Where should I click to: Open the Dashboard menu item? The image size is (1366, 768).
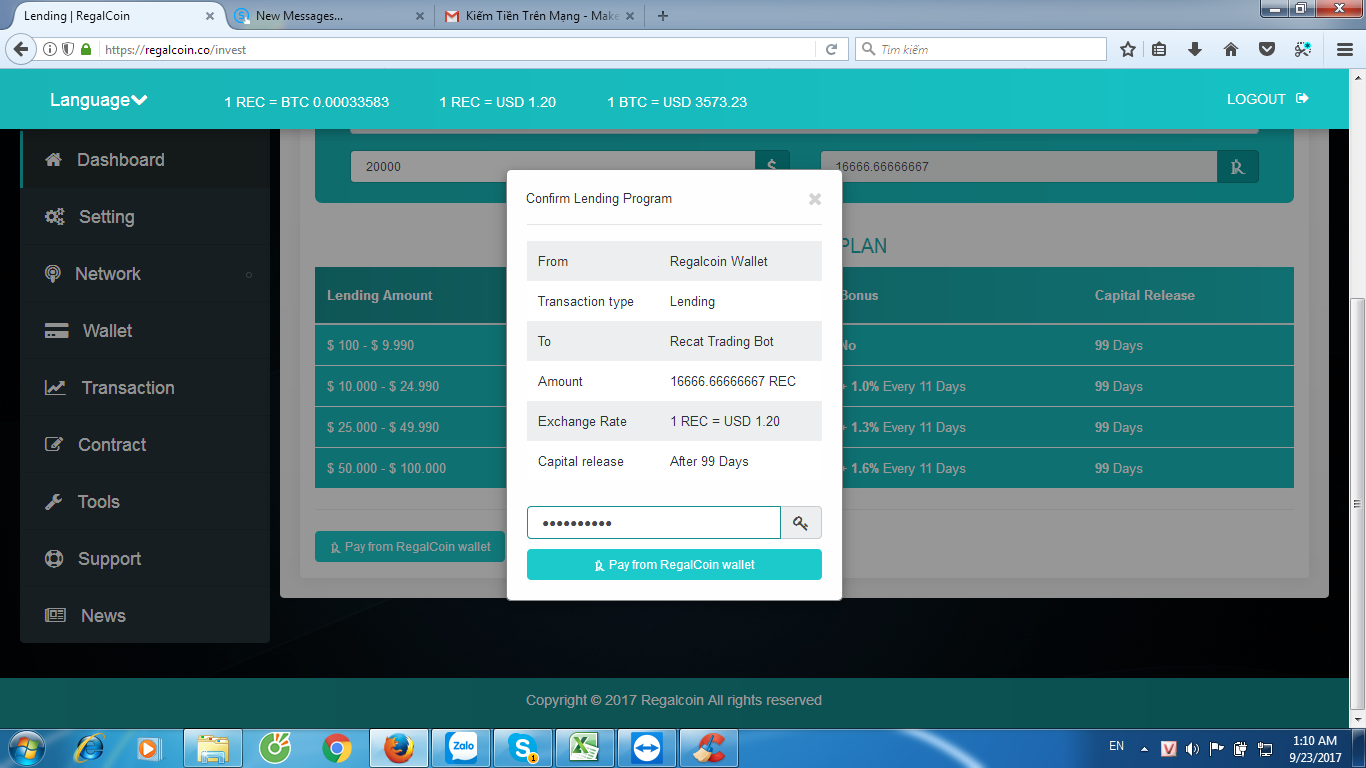pos(145,160)
